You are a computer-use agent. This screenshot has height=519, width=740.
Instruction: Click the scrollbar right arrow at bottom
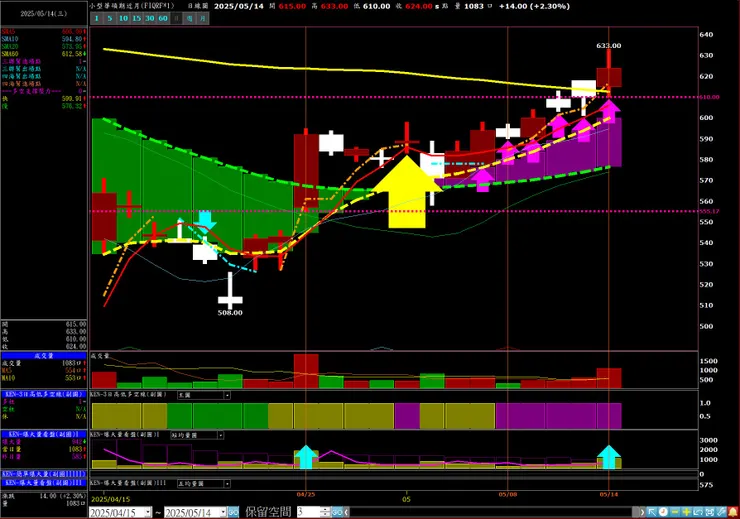coord(642,512)
